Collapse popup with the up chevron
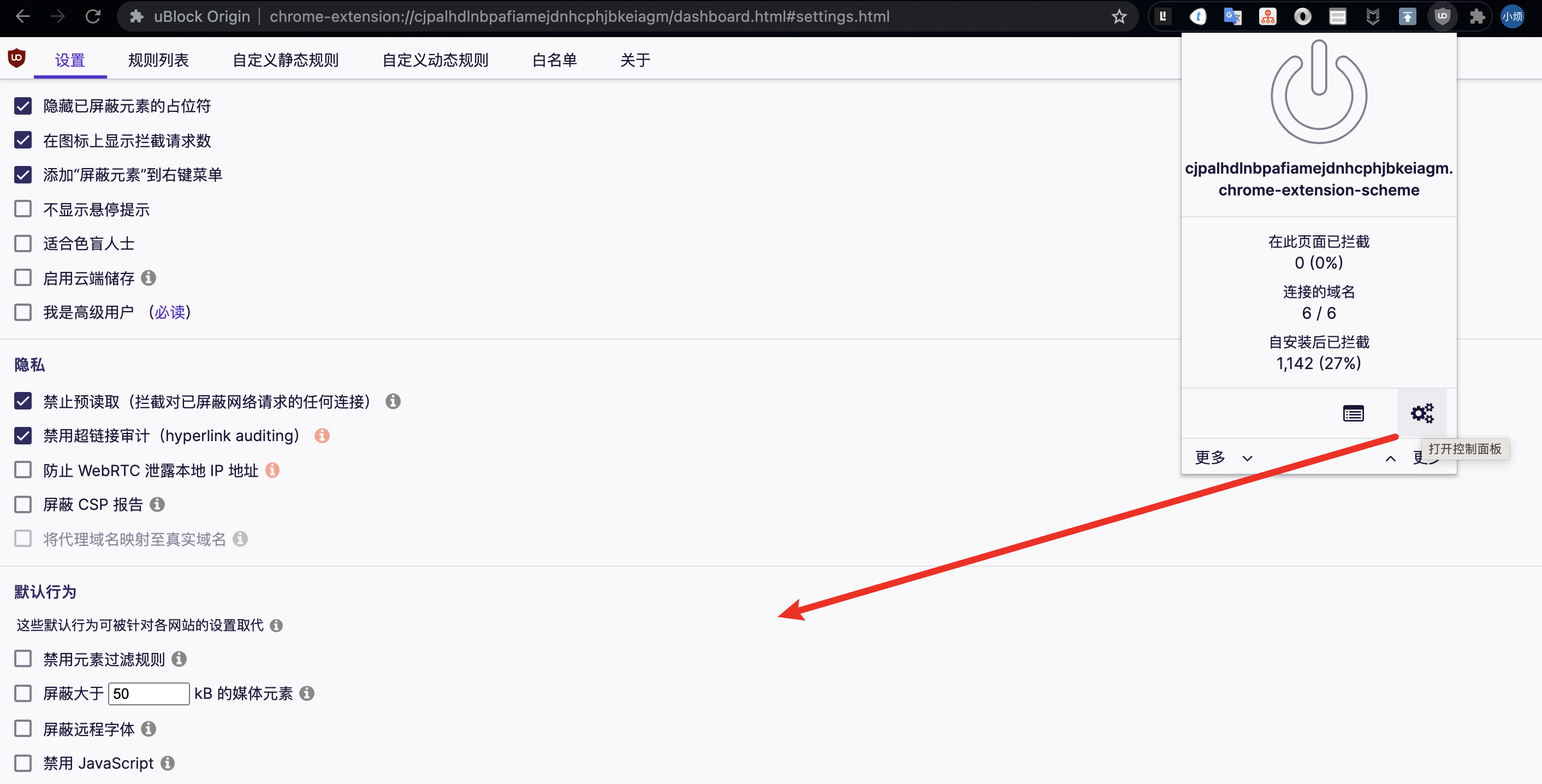Image resolution: width=1542 pixels, height=784 pixels. 1390,459
